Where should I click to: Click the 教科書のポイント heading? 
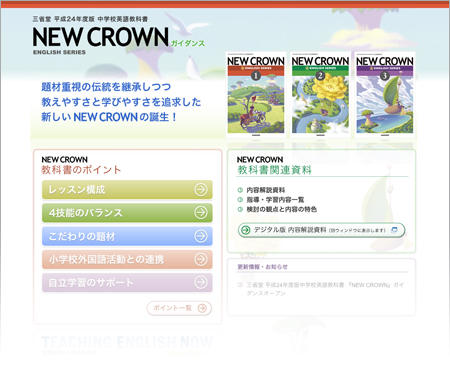pyautogui.click(x=81, y=170)
